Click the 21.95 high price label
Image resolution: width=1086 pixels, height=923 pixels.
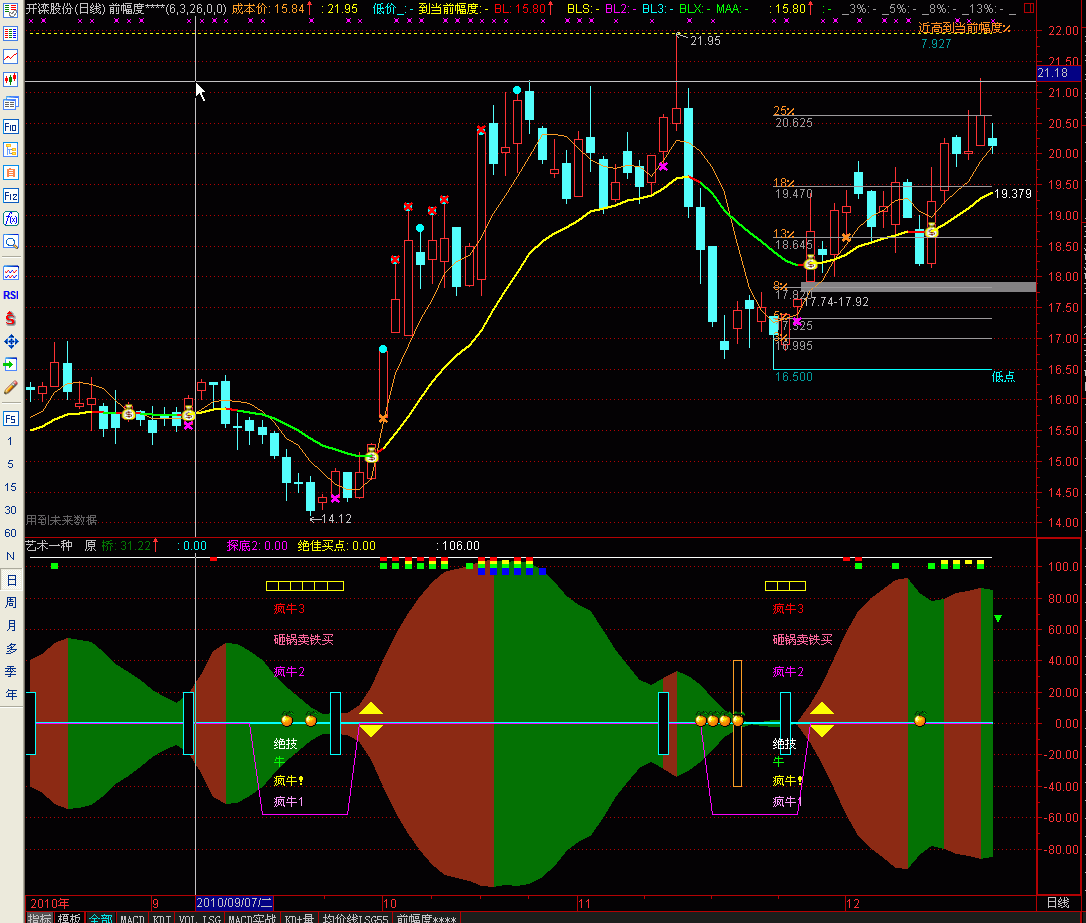coord(705,41)
